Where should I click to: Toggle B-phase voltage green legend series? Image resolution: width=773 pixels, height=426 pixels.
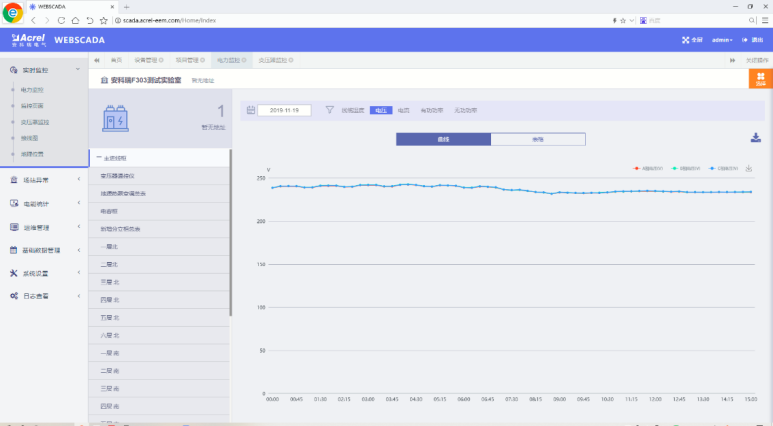coord(686,169)
